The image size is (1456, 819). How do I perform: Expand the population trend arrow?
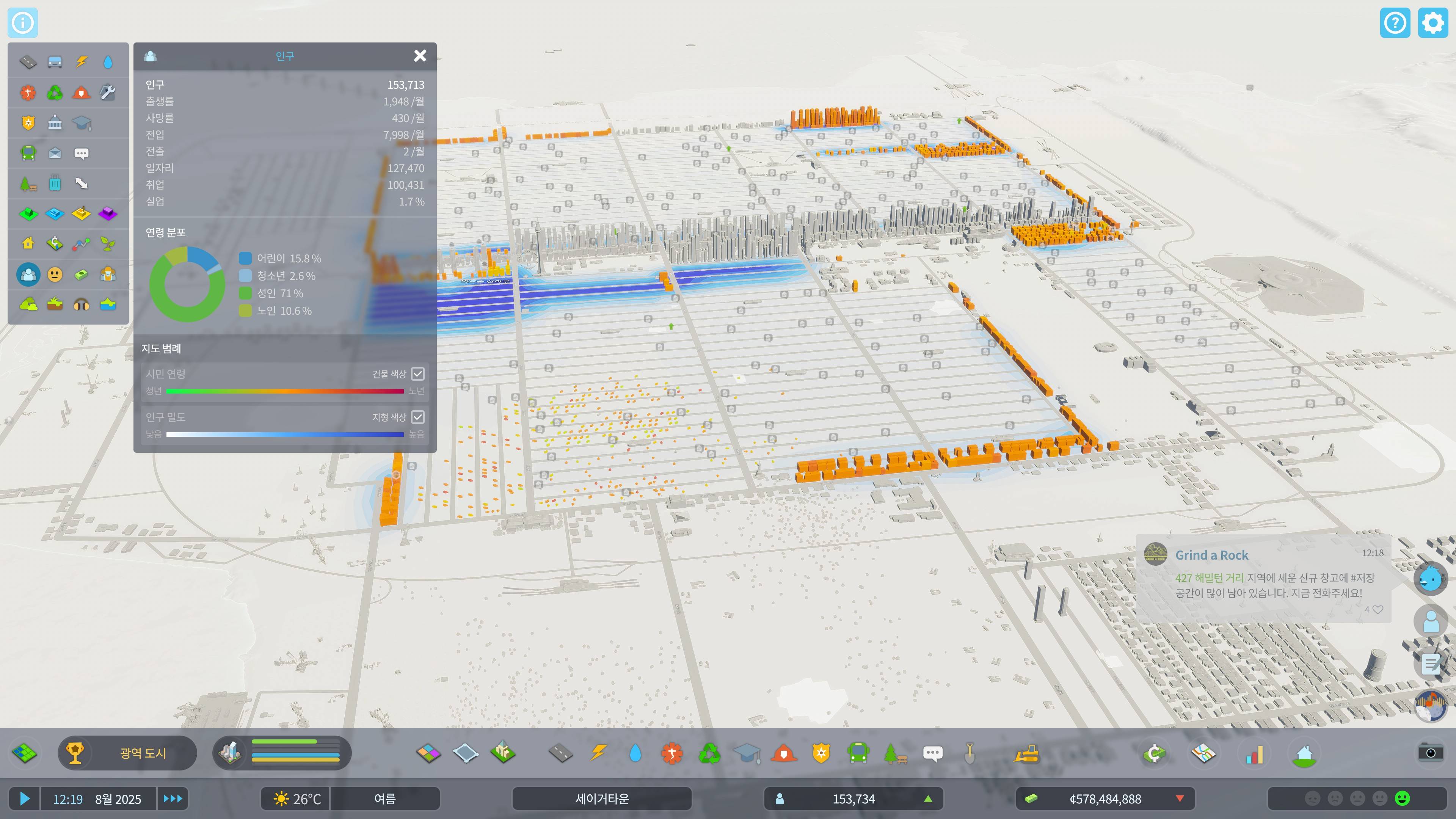pos(927,799)
